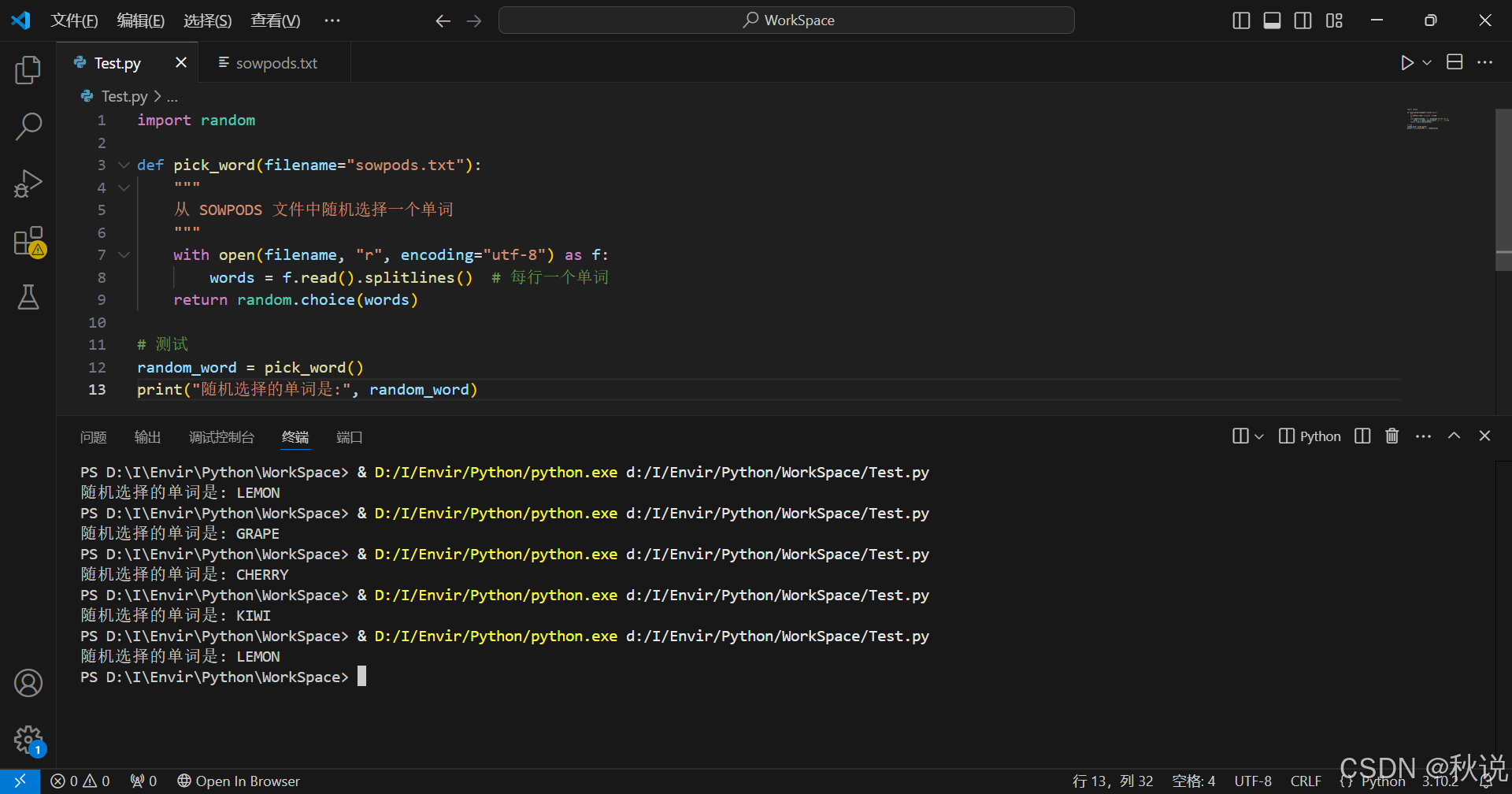Open the Testing flask view
The height and width of the screenshot is (794, 1512).
28,297
